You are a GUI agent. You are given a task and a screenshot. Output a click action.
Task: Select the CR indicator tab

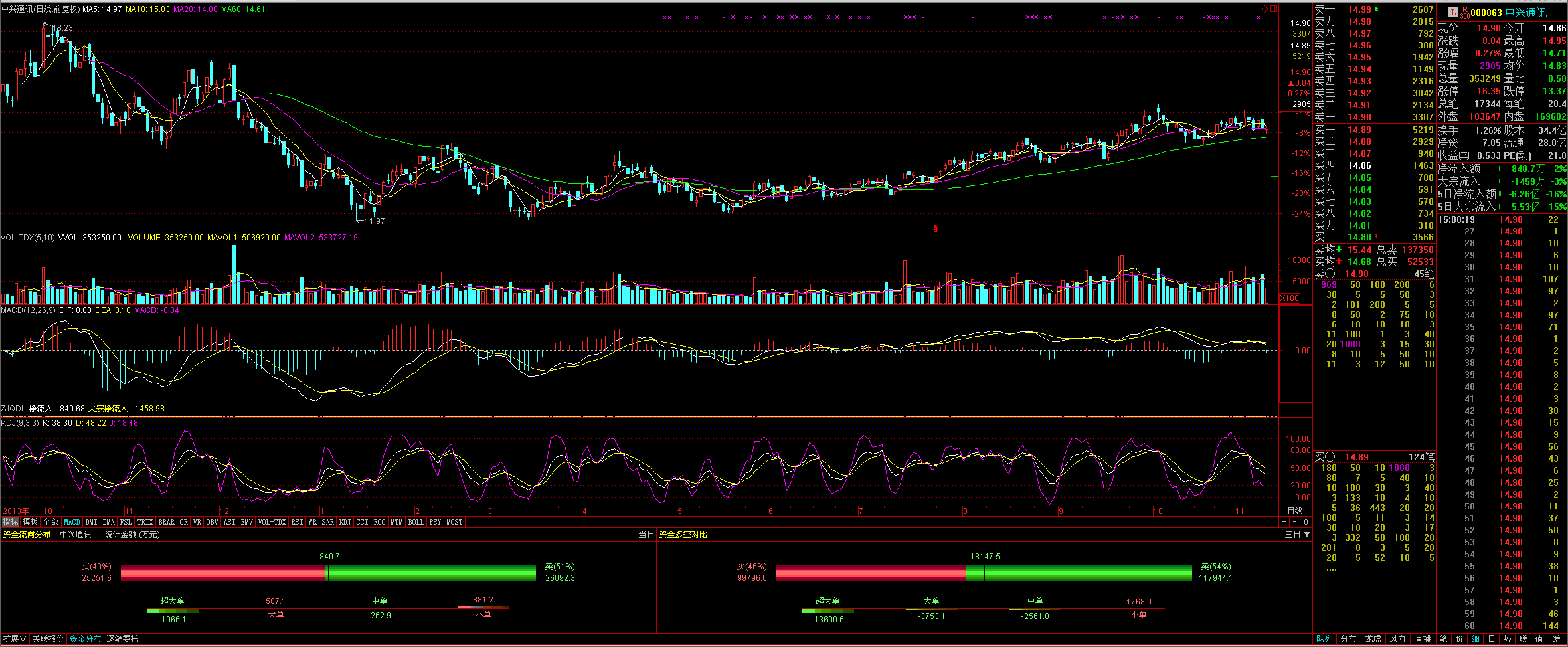184,522
